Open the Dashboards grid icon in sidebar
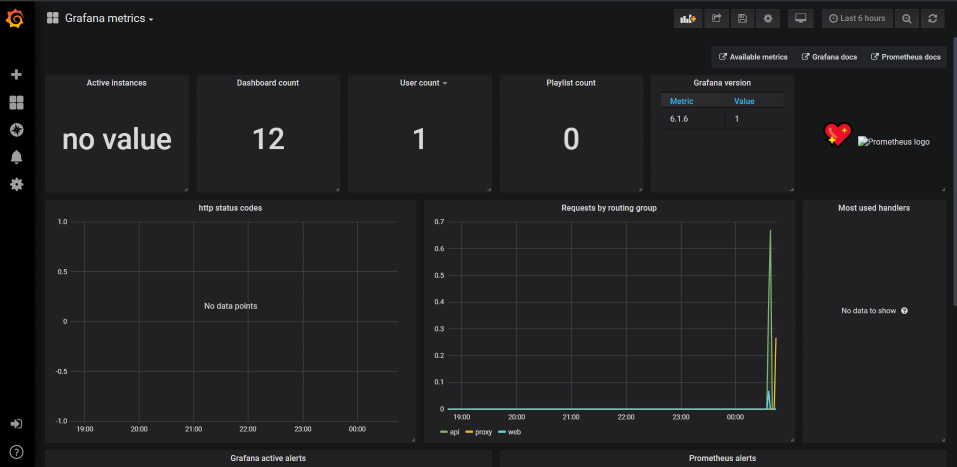 click(x=16, y=103)
